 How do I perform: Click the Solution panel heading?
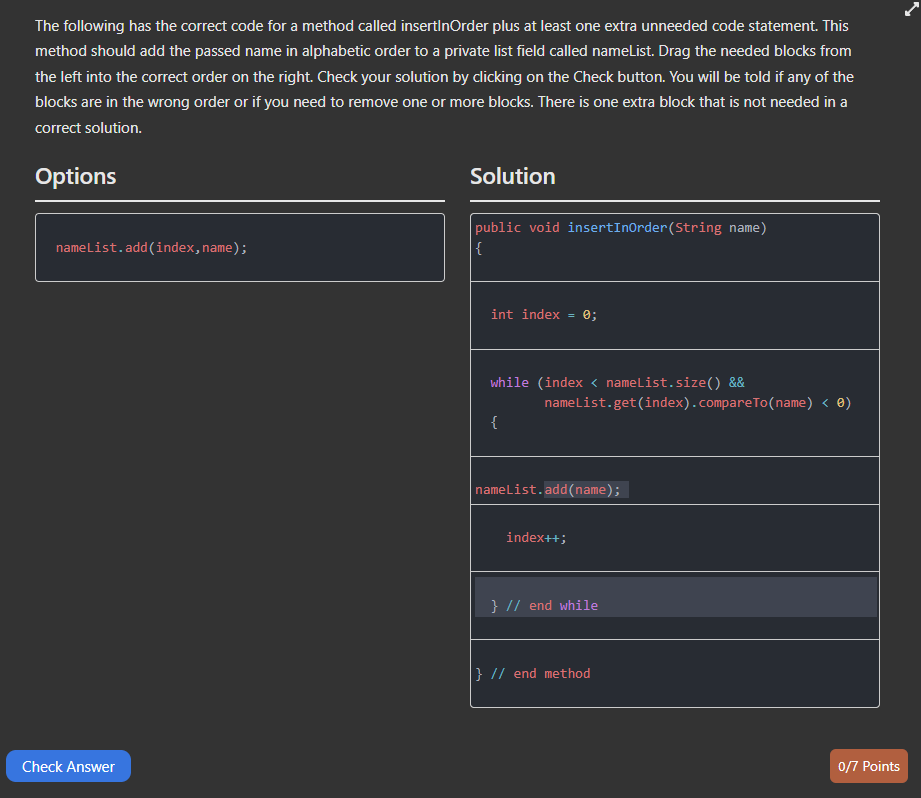tap(512, 177)
